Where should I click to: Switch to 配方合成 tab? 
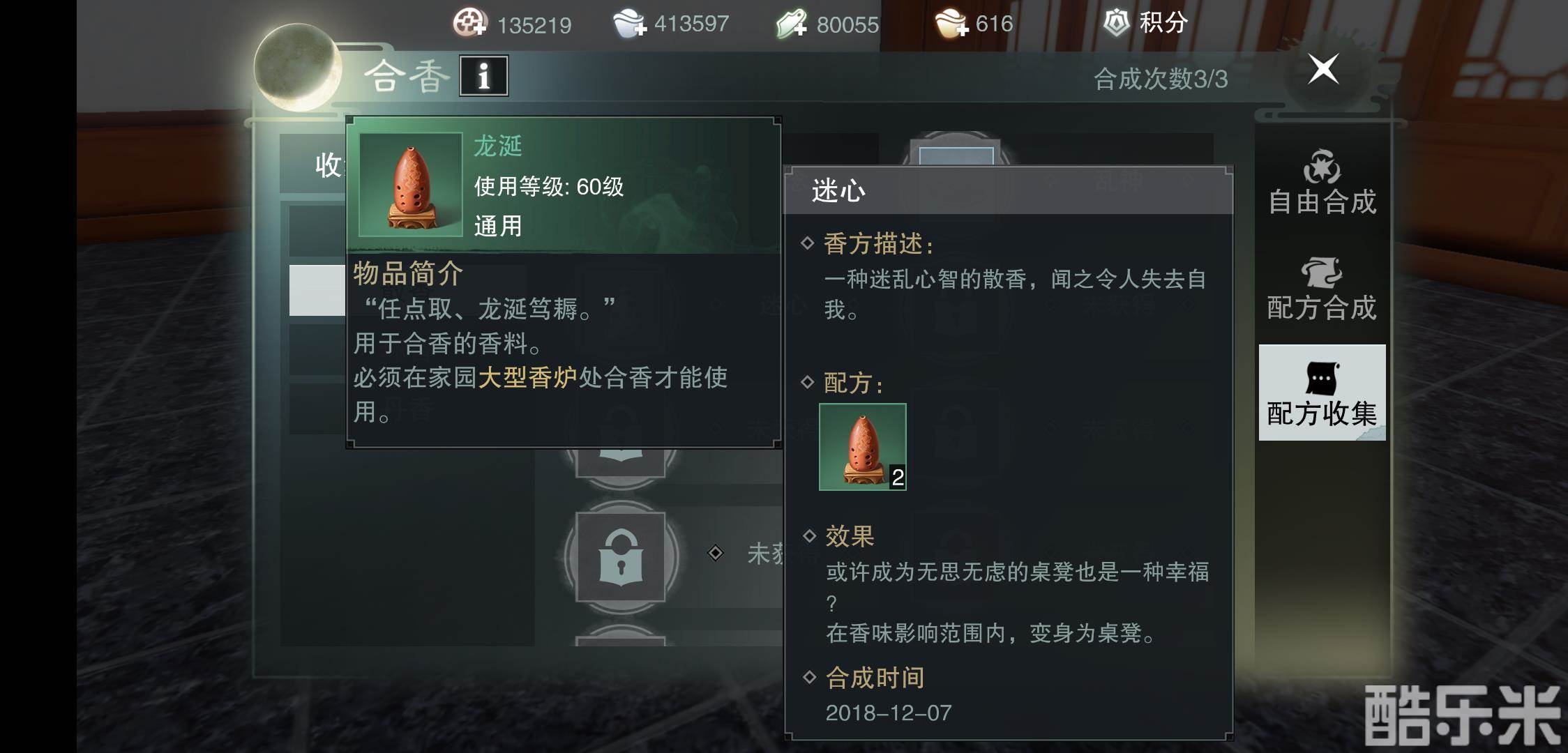coord(1322,289)
